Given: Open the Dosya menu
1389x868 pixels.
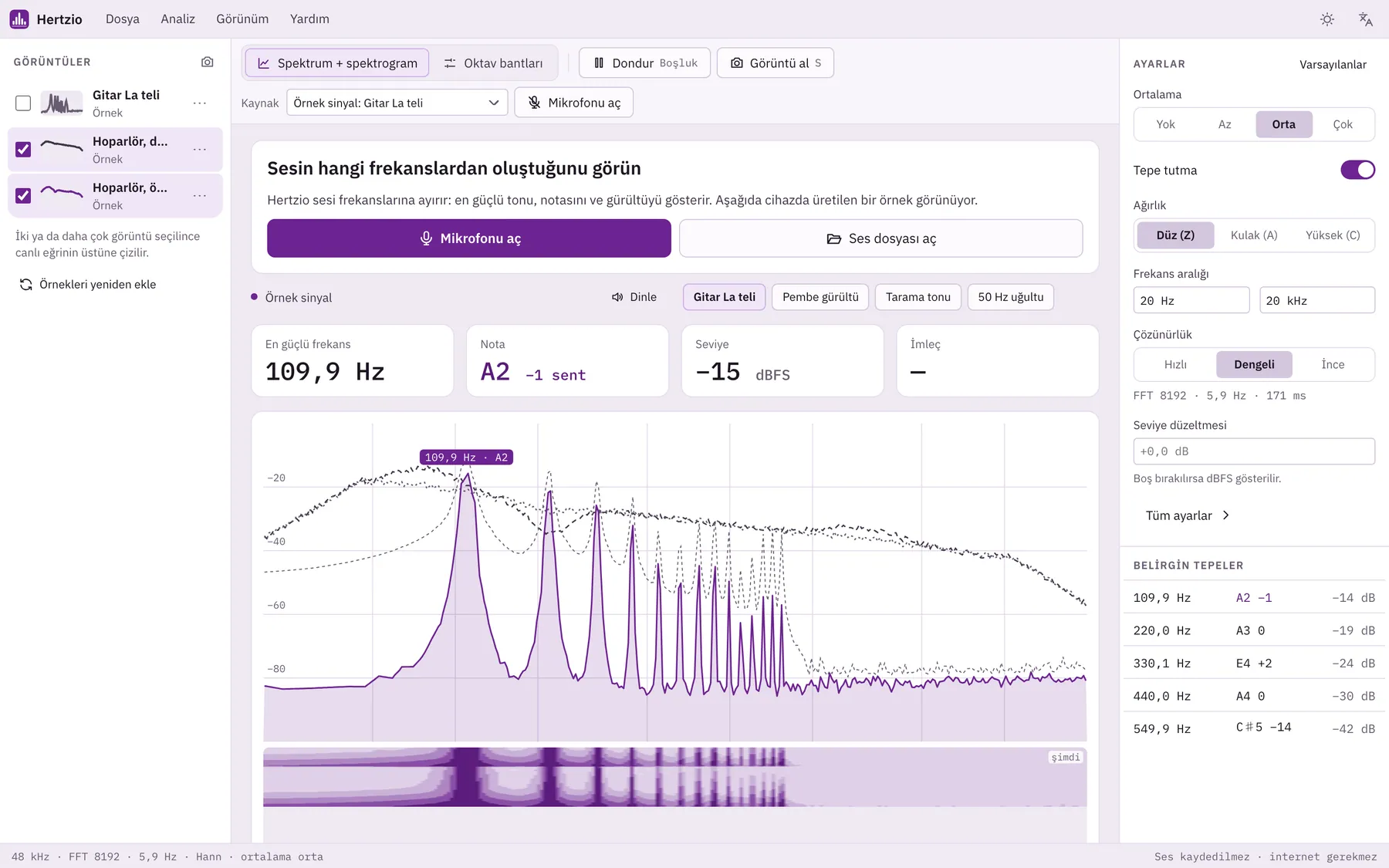Looking at the screenshot, I should pyautogui.click(x=123, y=19).
